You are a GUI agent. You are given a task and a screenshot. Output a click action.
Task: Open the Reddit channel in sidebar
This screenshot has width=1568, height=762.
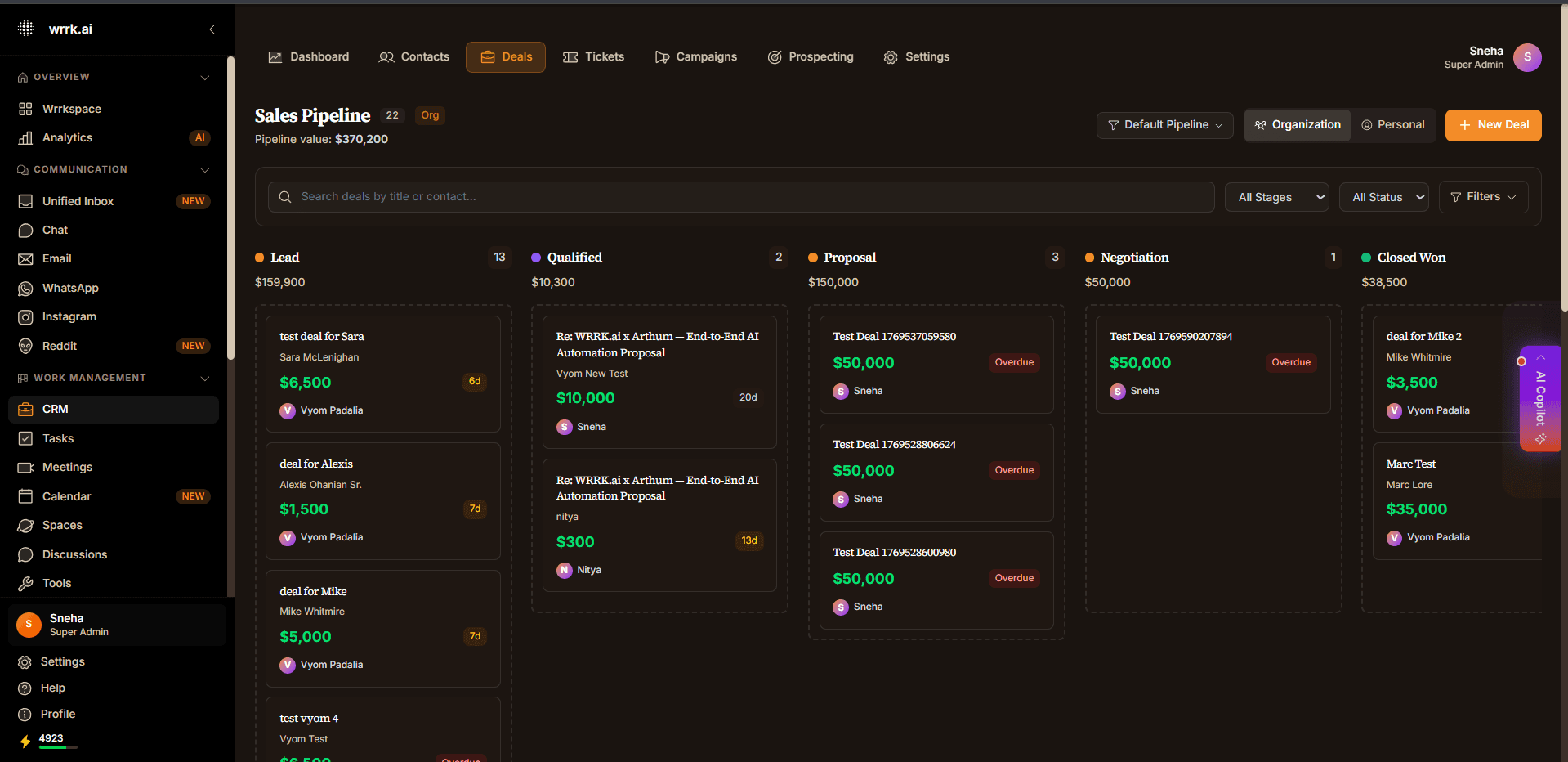tap(57, 346)
